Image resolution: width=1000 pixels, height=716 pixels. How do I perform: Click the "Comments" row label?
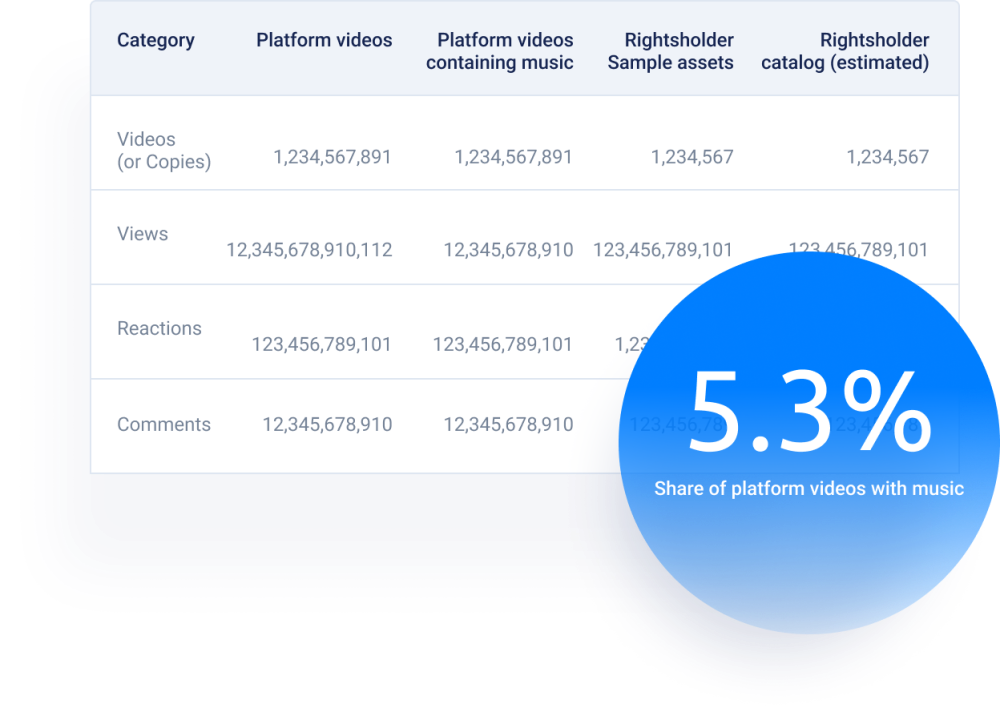click(x=164, y=425)
